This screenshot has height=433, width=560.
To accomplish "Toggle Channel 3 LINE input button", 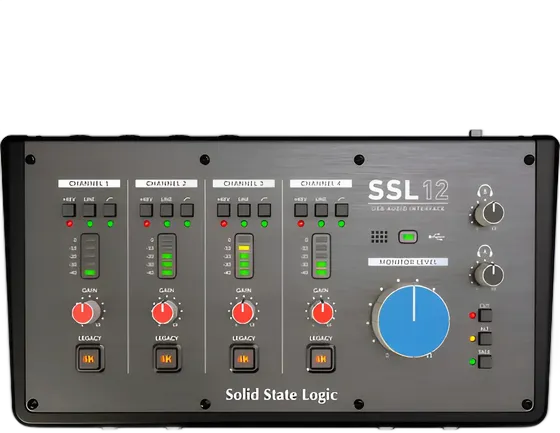I will pyautogui.click(x=244, y=210).
